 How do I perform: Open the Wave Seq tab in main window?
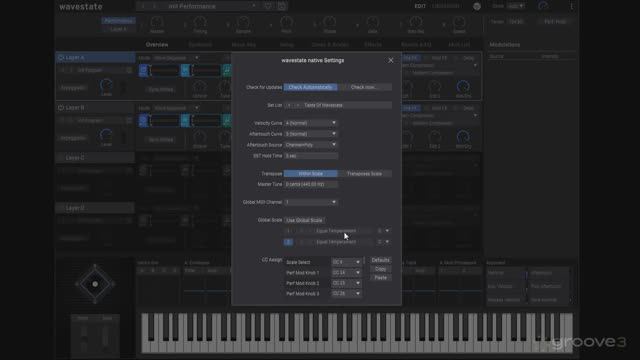[x=244, y=44]
